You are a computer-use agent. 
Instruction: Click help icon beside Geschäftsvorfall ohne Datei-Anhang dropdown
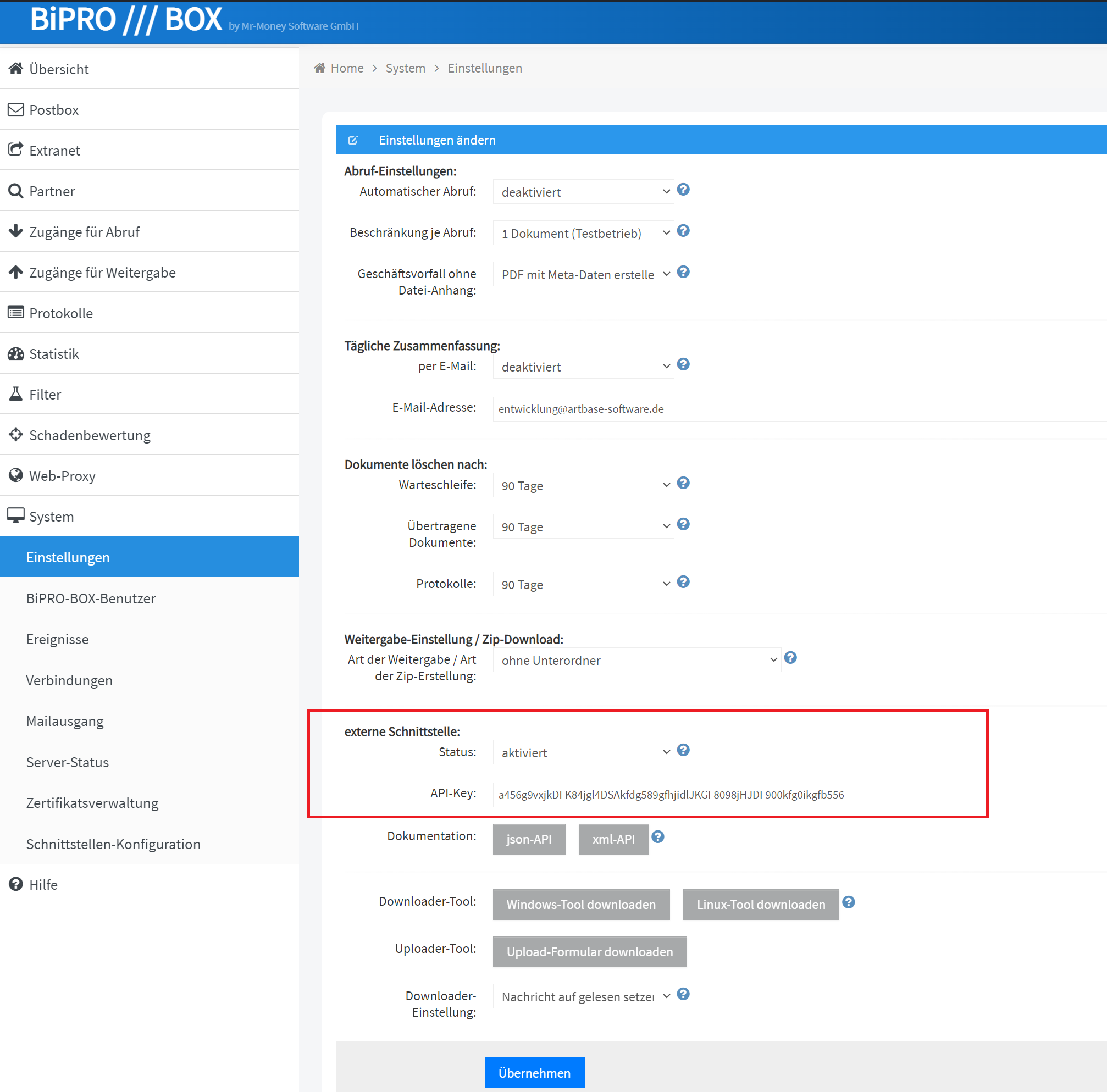pos(683,272)
